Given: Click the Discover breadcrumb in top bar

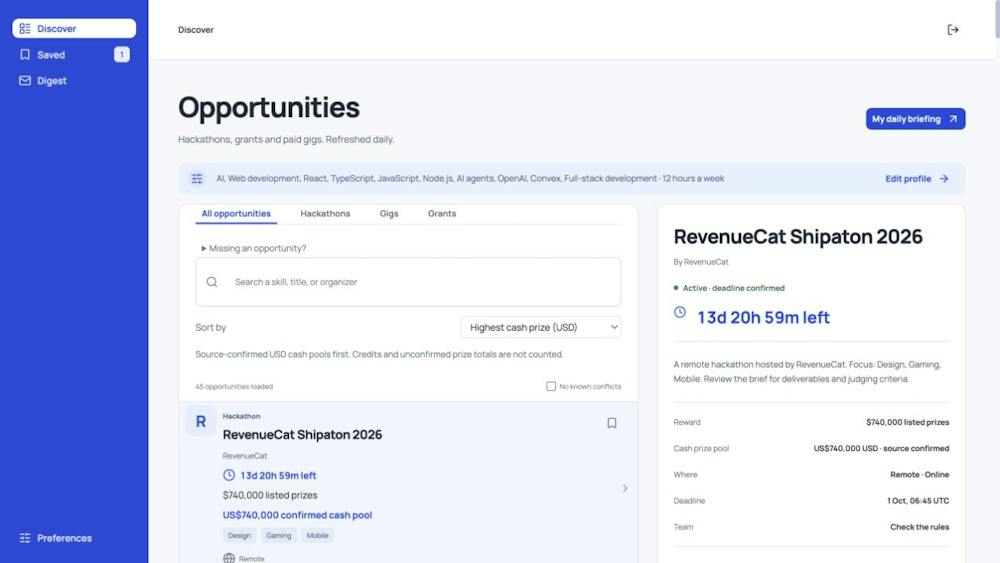Looking at the screenshot, I should [196, 30].
